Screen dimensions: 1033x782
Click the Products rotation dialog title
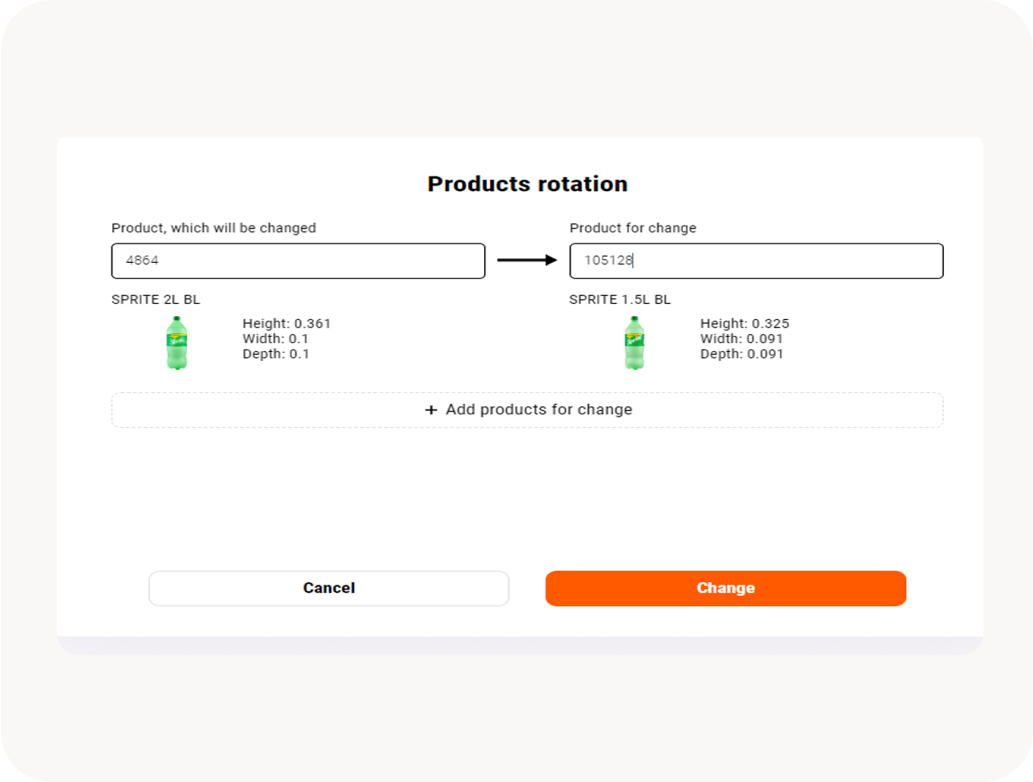(527, 184)
